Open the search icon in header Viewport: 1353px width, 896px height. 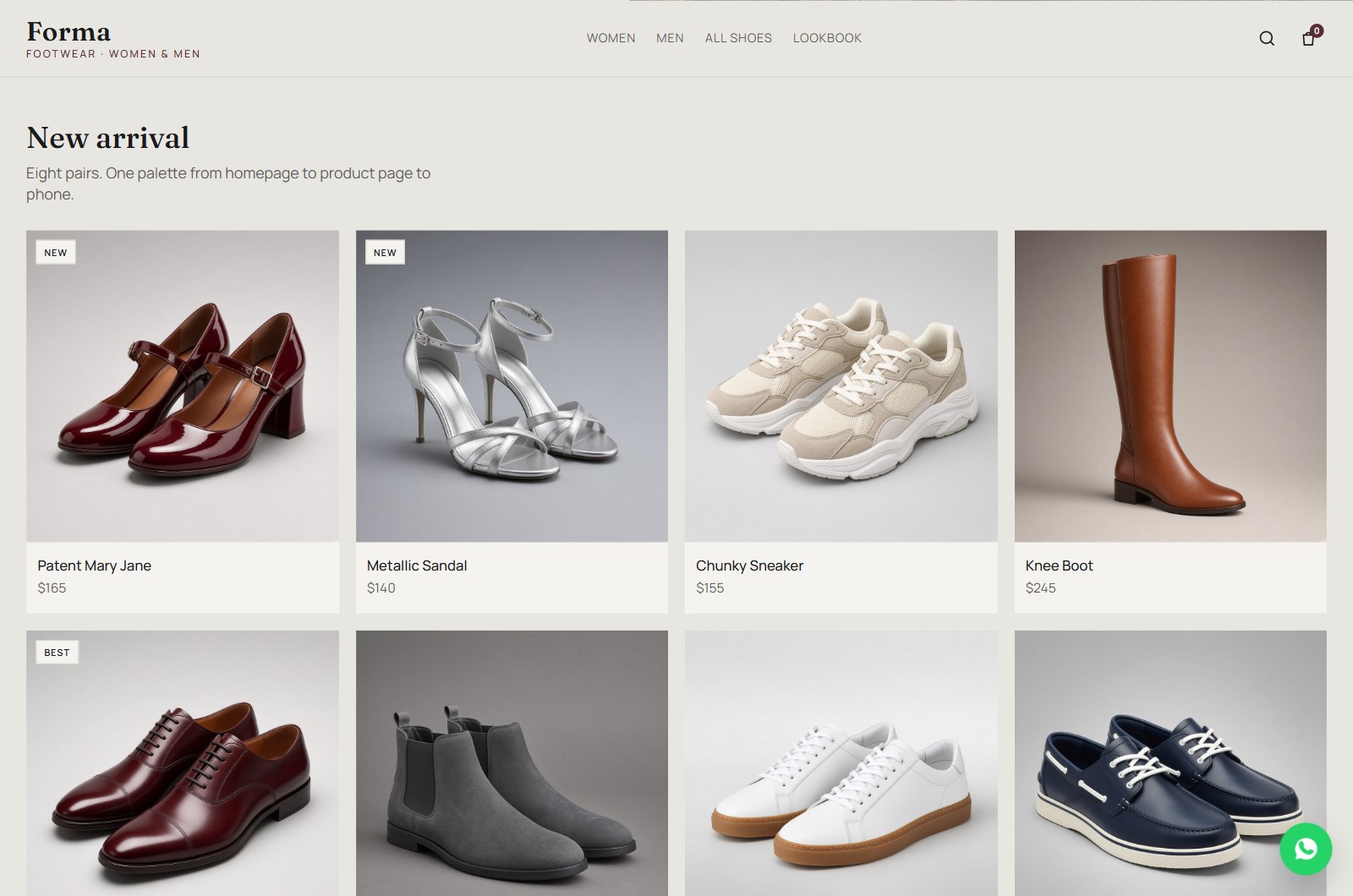coord(1267,38)
